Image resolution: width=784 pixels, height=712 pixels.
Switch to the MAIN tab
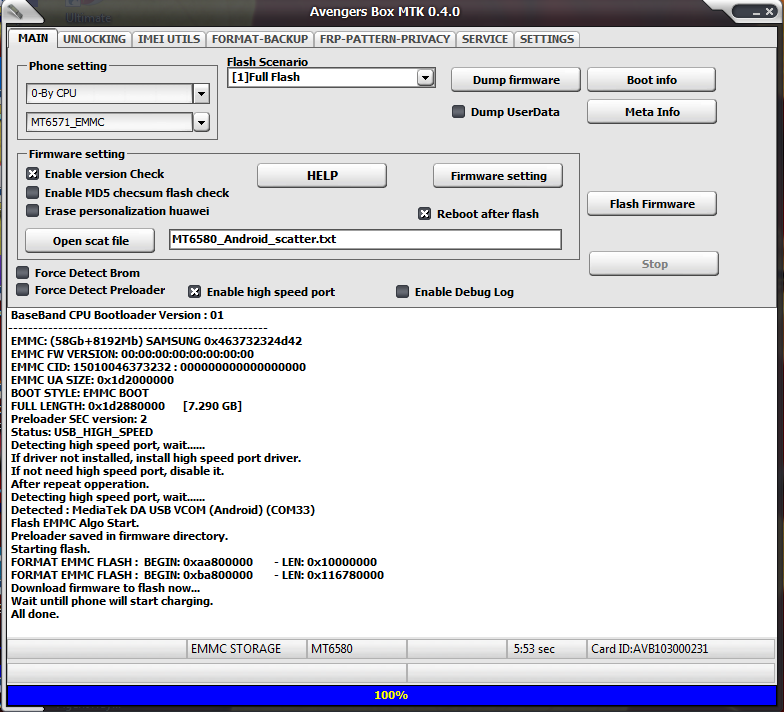(33, 38)
